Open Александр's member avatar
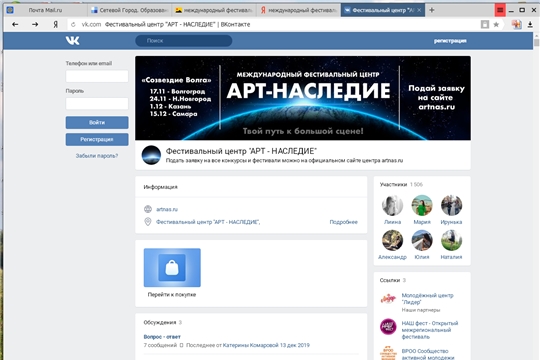Viewport: 540px width, 360px height. [x=392, y=240]
